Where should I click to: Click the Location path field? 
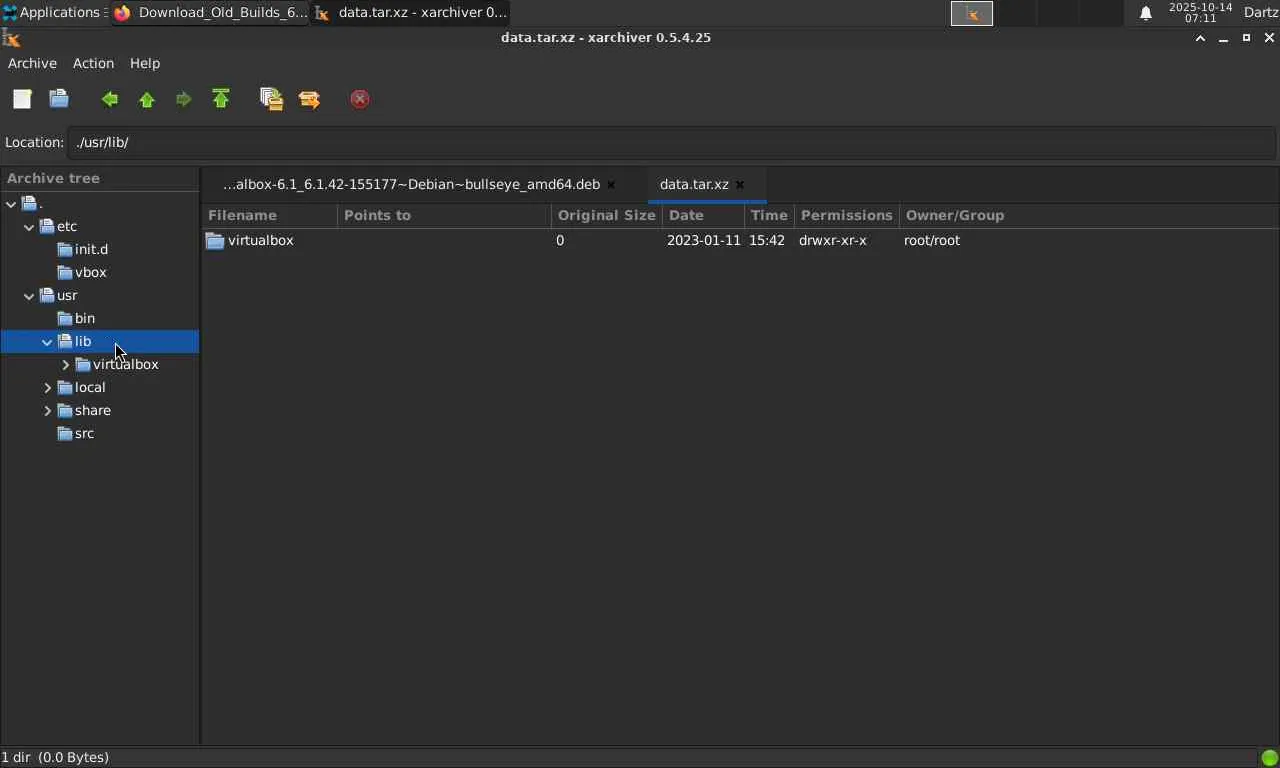point(672,143)
